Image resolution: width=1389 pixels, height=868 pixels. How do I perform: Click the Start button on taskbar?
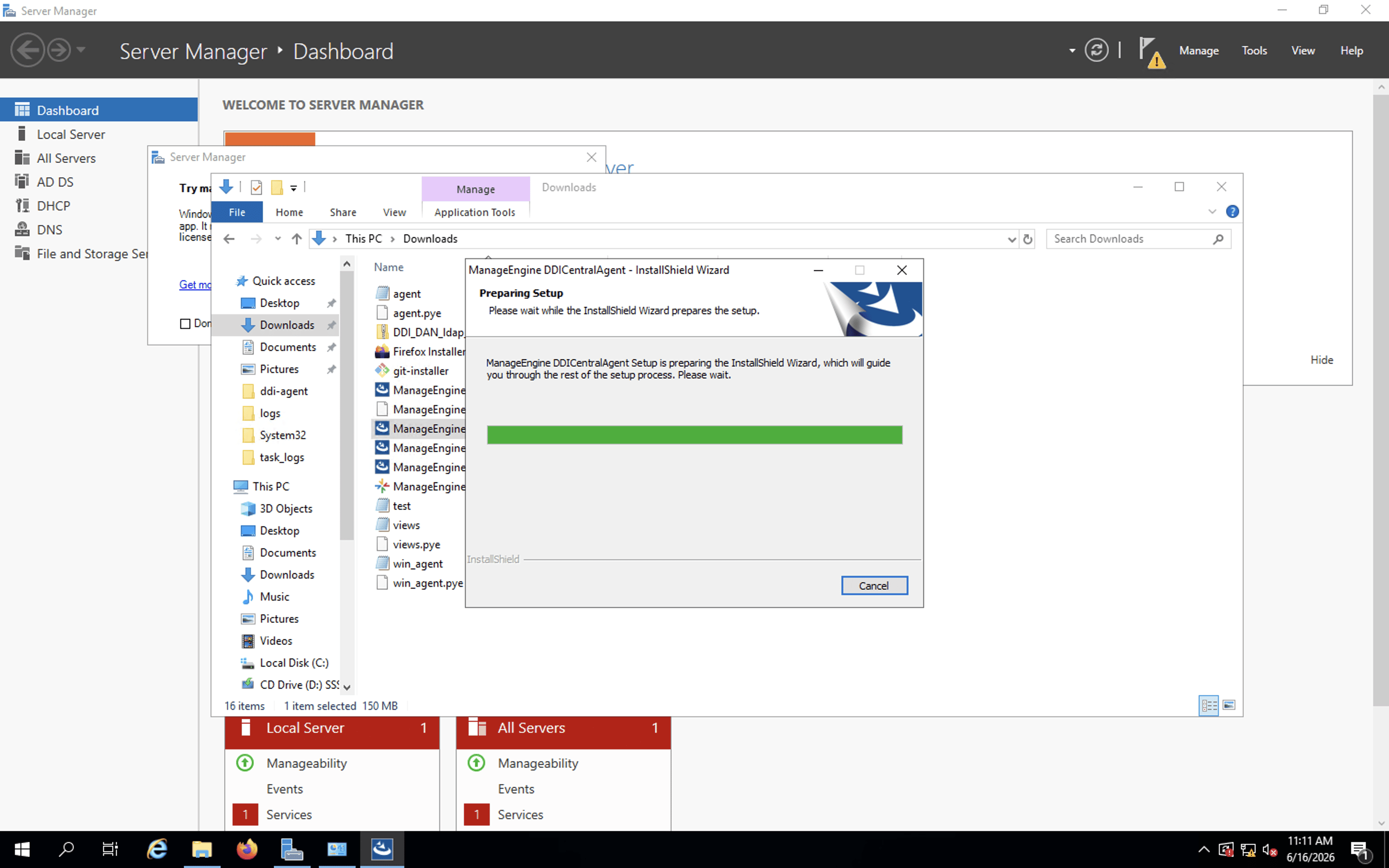pyautogui.click(x=22, y=849)
